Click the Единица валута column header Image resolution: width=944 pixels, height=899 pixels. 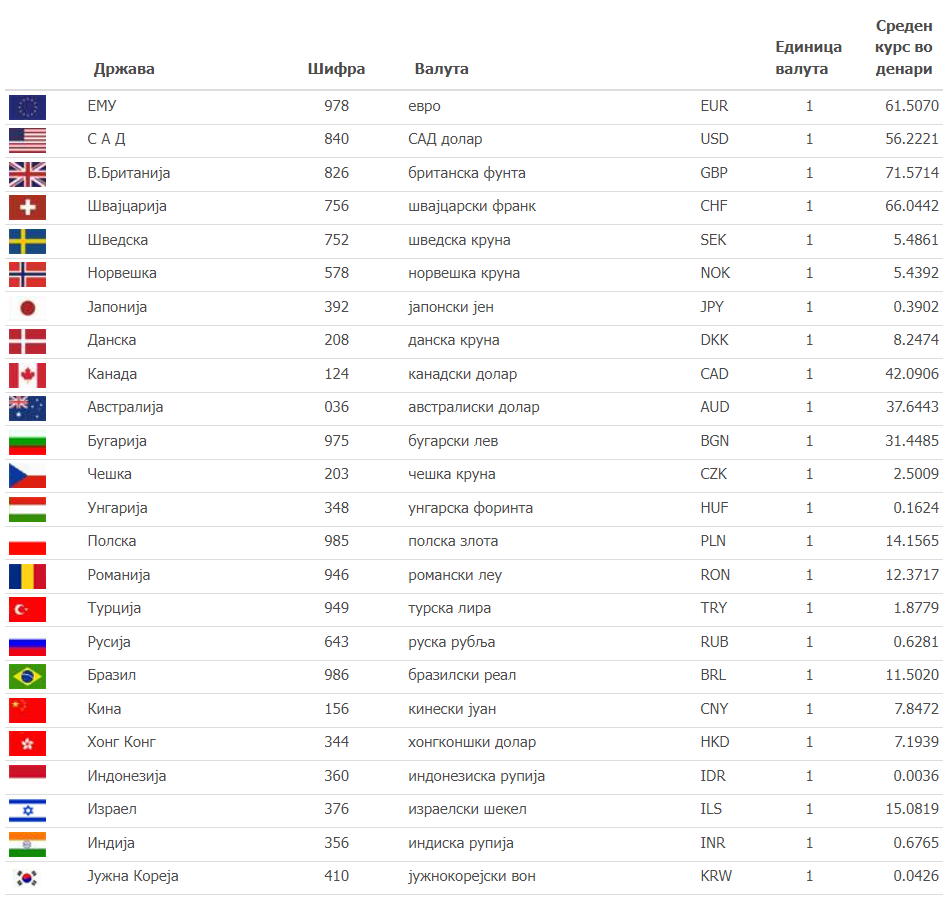(808, 58)
